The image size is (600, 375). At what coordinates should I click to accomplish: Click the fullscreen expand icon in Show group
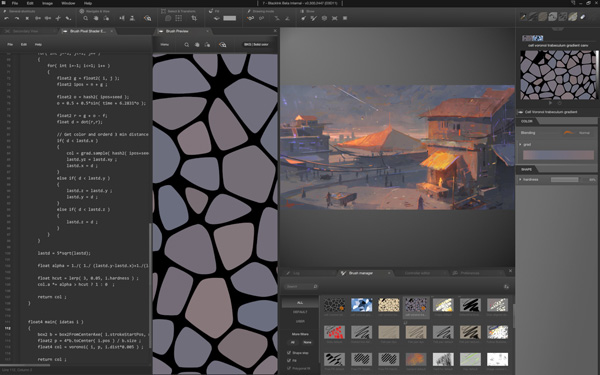pos(334,18)
